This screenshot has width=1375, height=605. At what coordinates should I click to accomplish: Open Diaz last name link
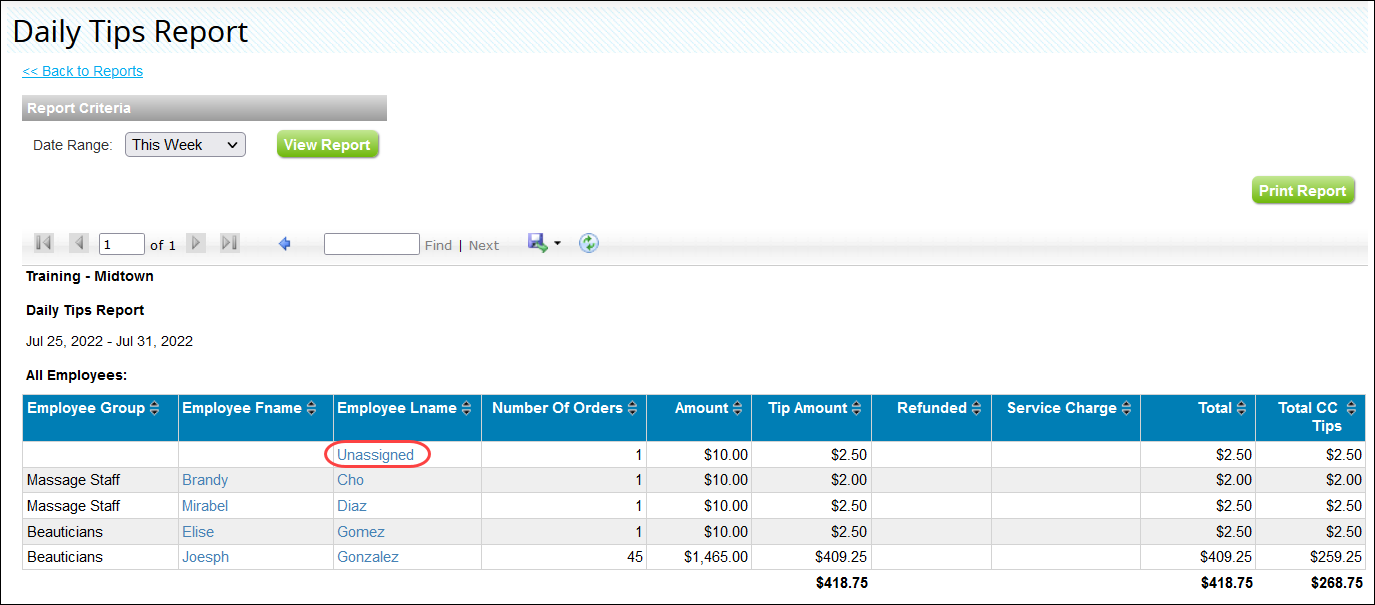[x=351, y=506]
